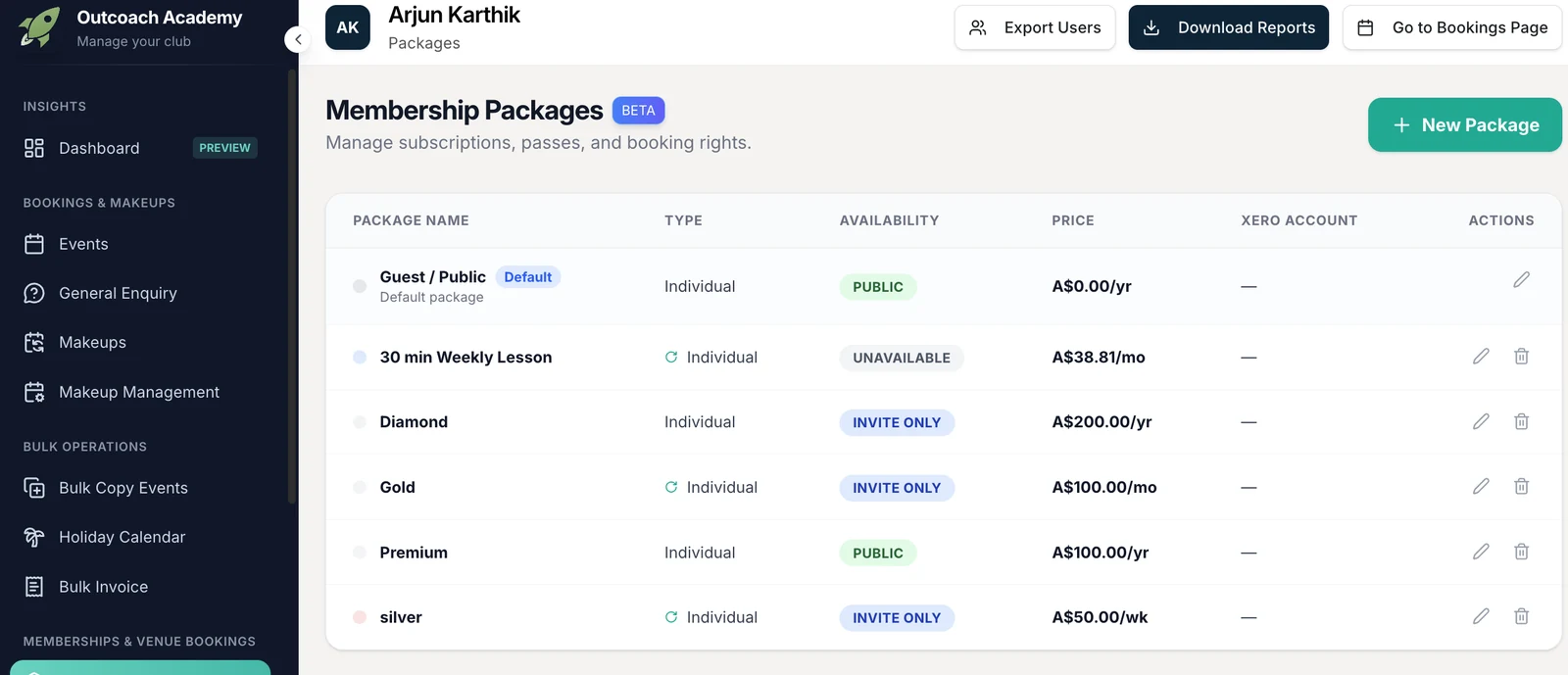Click the Makeup Management calendar-gear icon
The height and width of the screenshot is (675, 1568).
click(x=34, y=392)
